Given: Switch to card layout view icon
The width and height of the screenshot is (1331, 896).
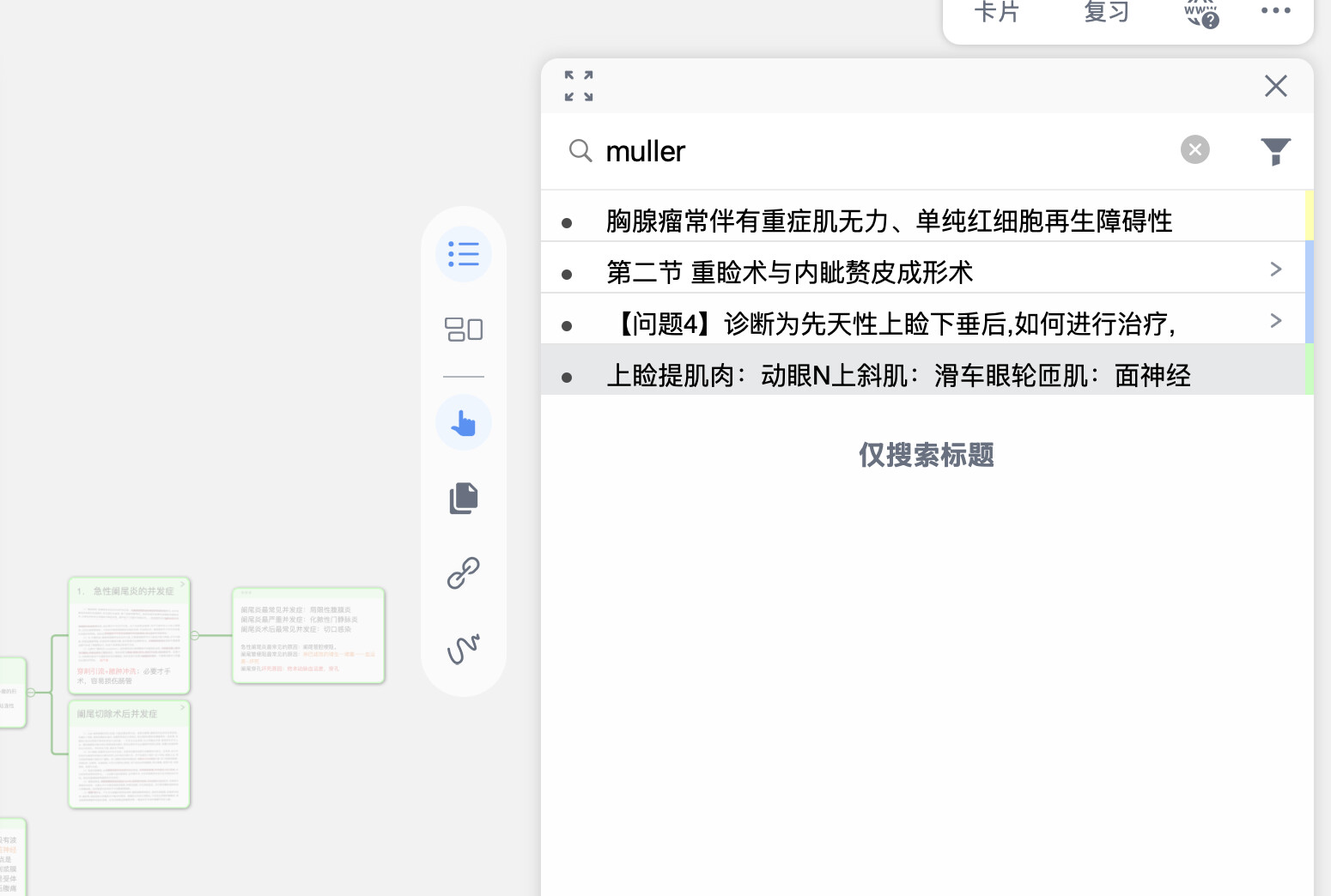Looking at the screenshot, I should [464, 329].
